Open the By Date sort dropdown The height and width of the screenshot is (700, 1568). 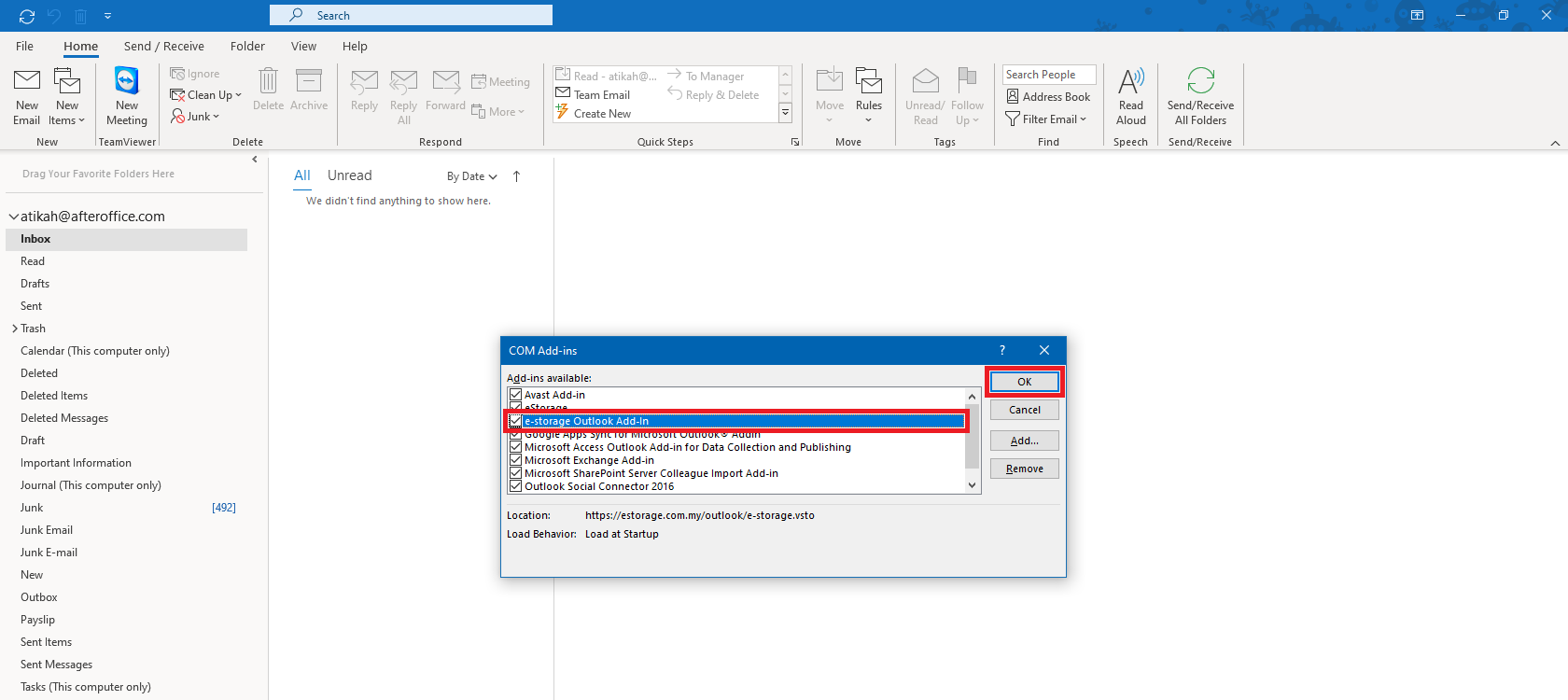[x=471, y=176]
